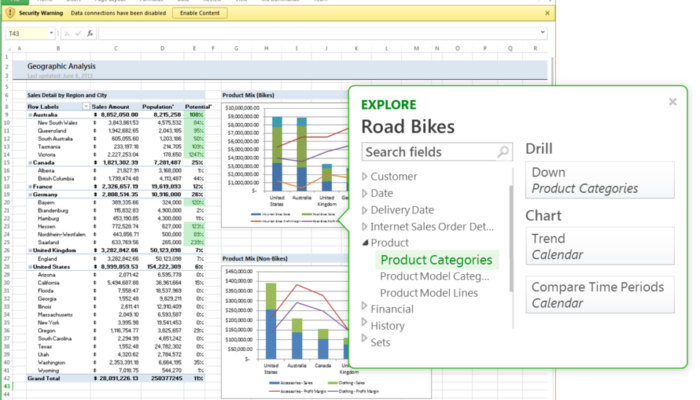
Task: Select the Product Model Lines field
Action: (429, 293)
